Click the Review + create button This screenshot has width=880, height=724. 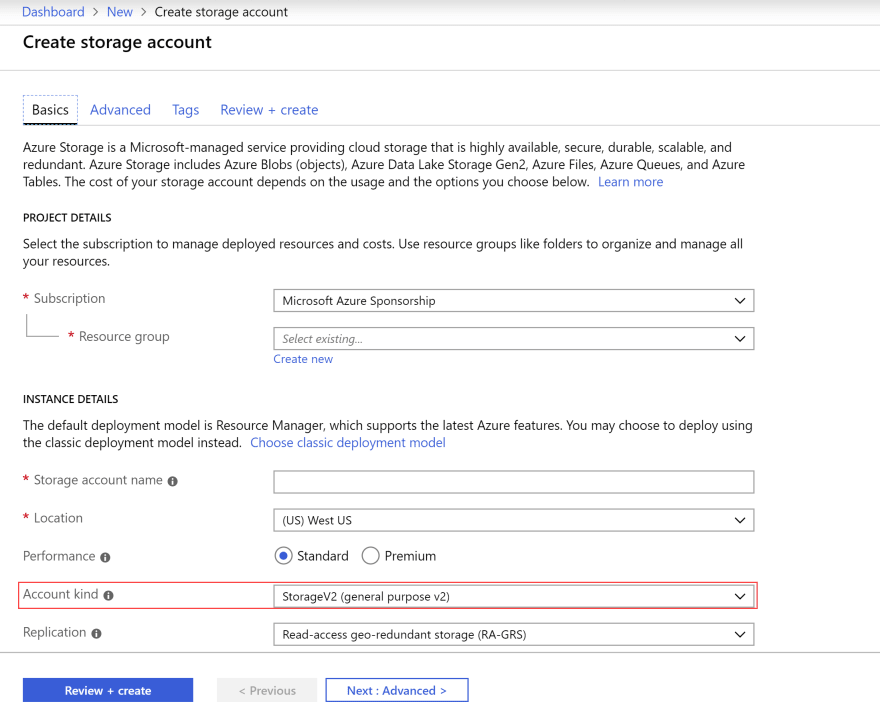tap(108, 690)
